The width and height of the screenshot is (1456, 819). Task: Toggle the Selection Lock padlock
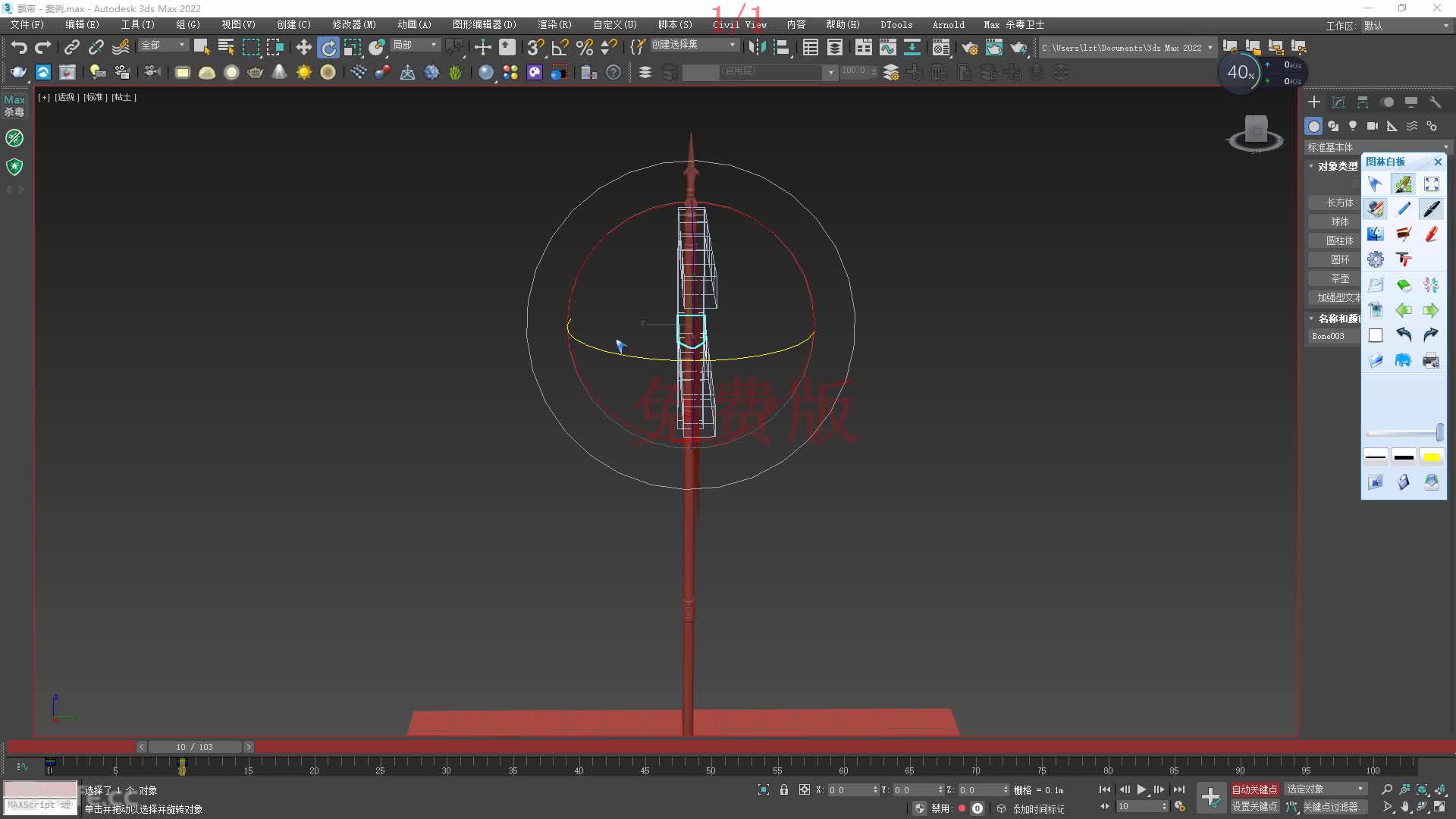(784, 789)
